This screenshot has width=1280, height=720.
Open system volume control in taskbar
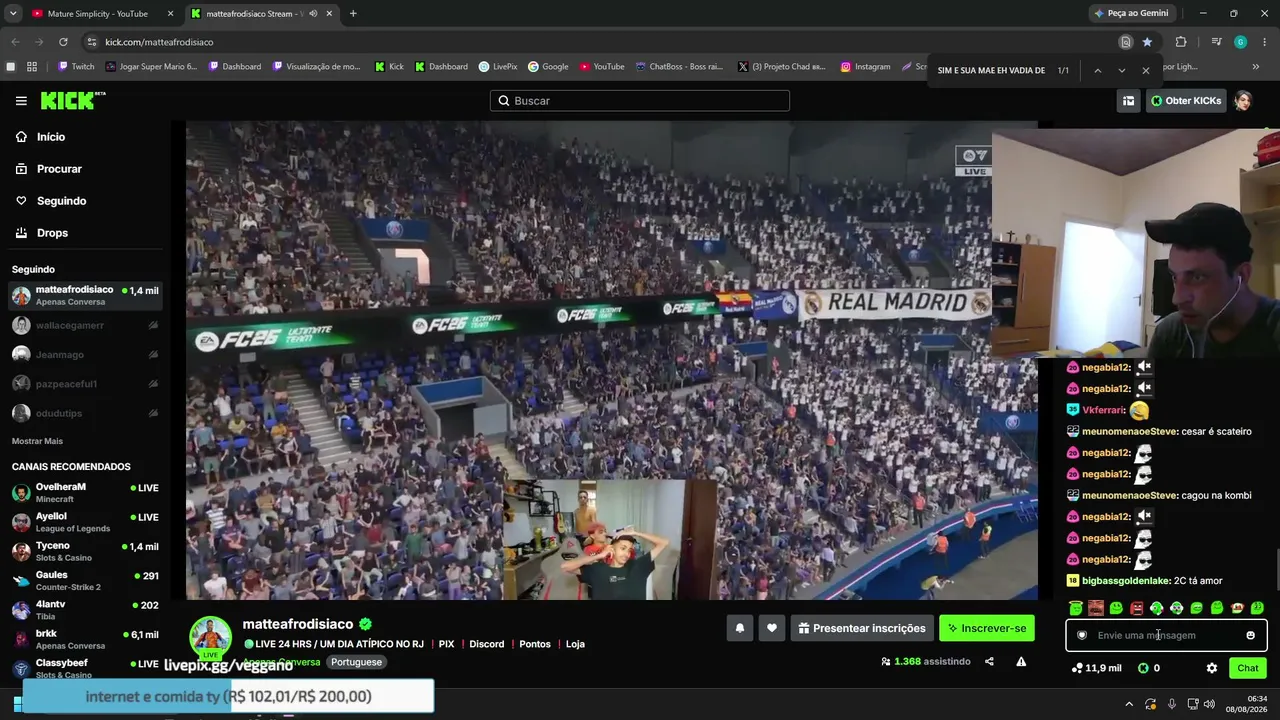[1209, 704]
